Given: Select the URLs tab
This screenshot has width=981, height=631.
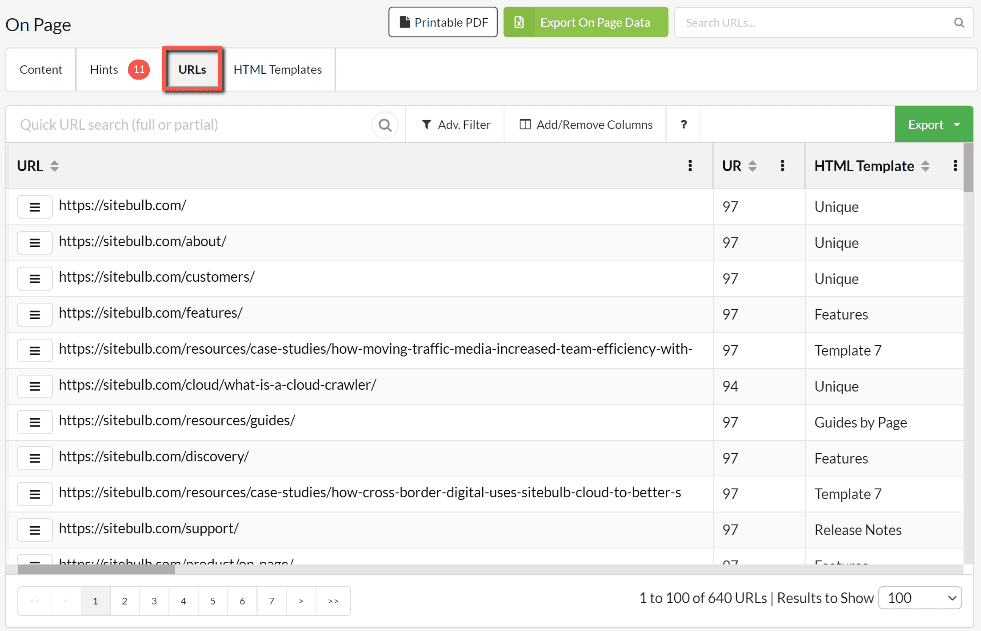Looking at the screenshot, I should coord(193,69).
